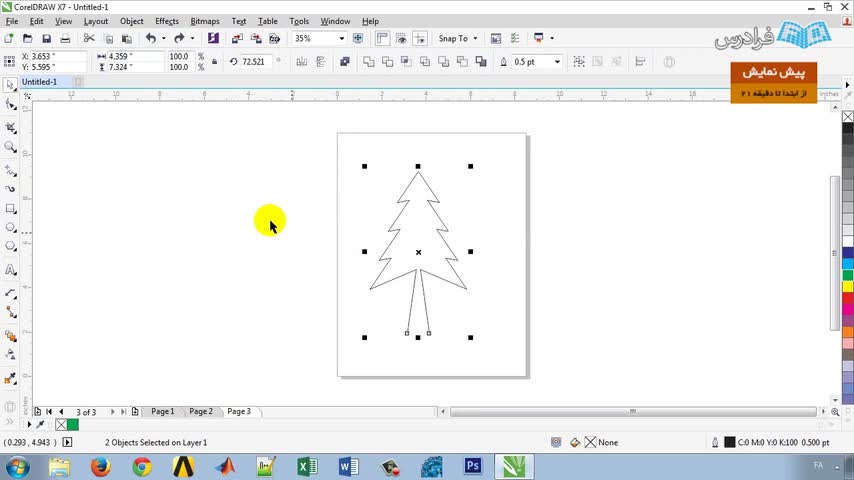Click Align and Distribute icon

(x=640, y=62)
